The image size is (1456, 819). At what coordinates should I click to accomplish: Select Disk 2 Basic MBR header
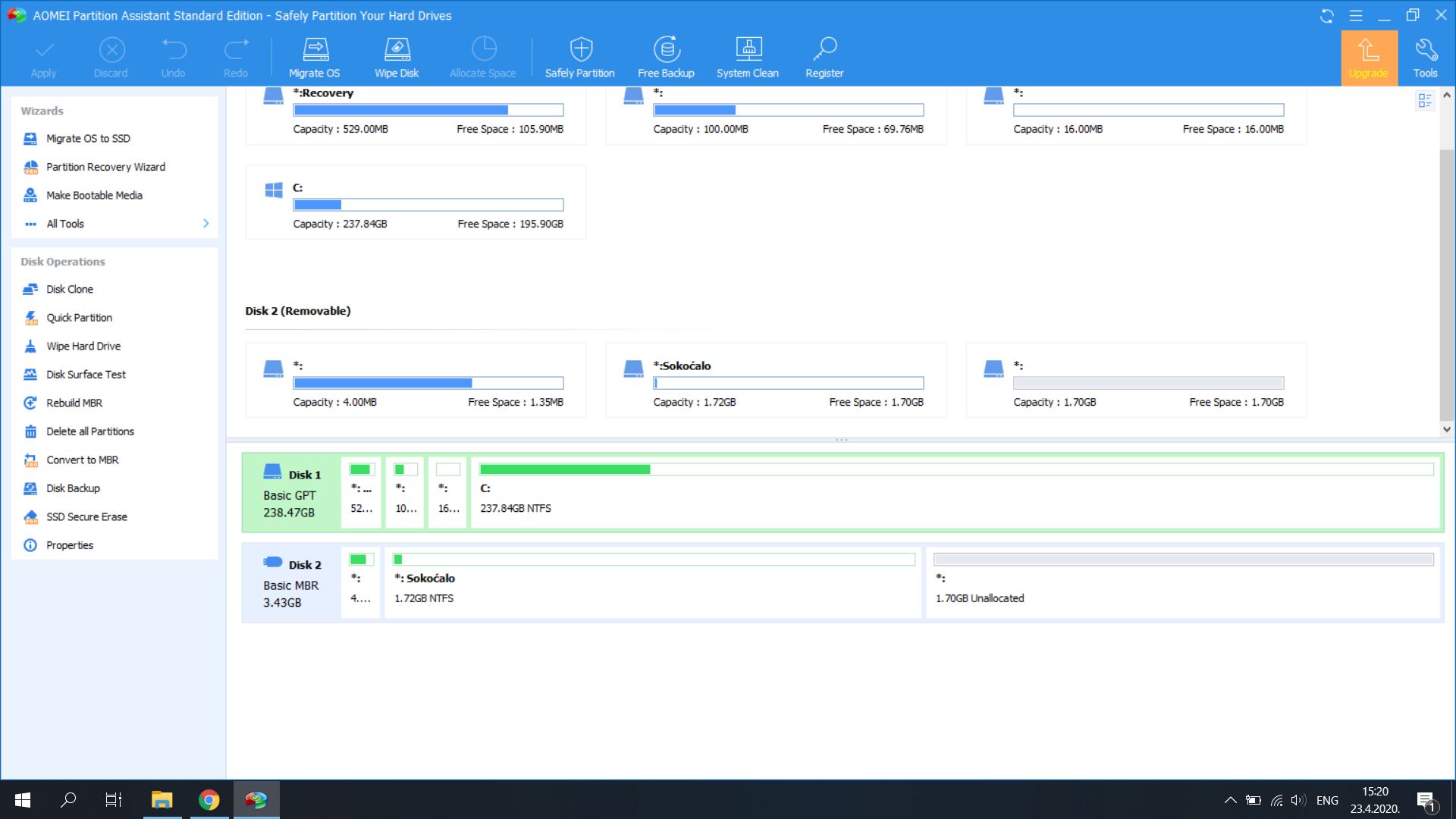coord(292,582)
